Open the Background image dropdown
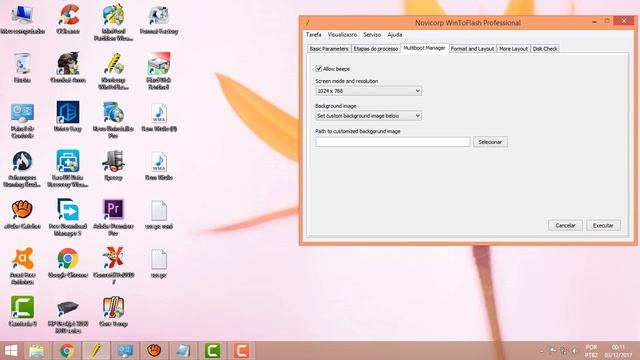The height and width of the screenshot is (360, 640). tap(368, 116)
